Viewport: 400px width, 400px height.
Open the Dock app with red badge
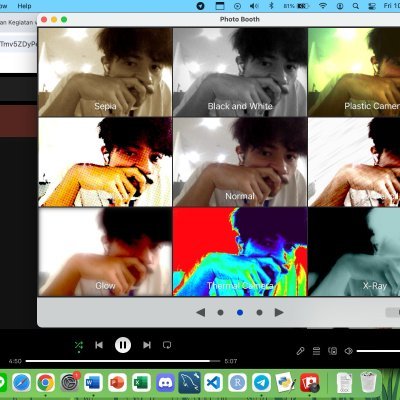click(70, 382)
